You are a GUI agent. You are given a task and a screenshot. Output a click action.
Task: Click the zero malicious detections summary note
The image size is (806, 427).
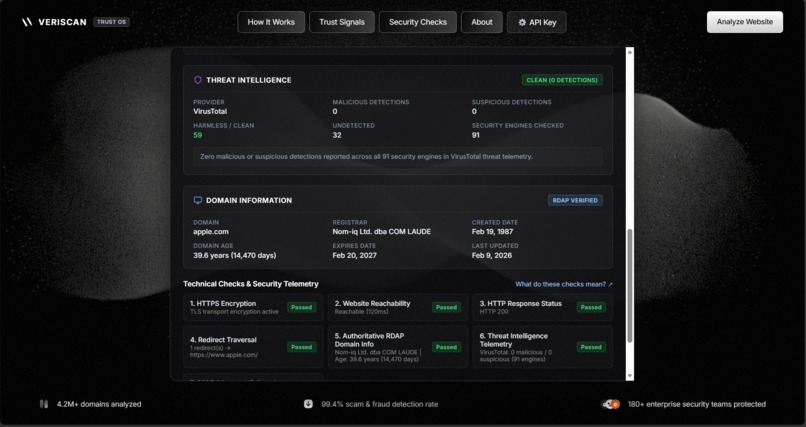tap(398, 157)
